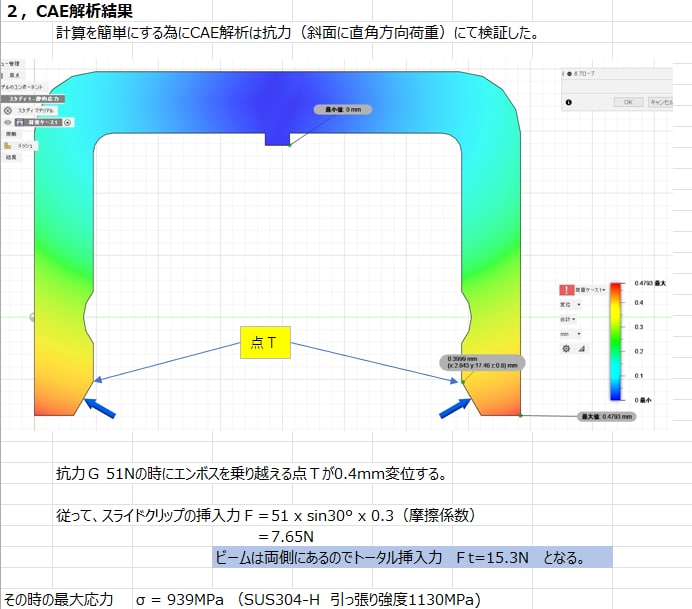Click the 0.4 tick on legend
Viewport: 692px width, 609px height.
[x=639, y=303]
